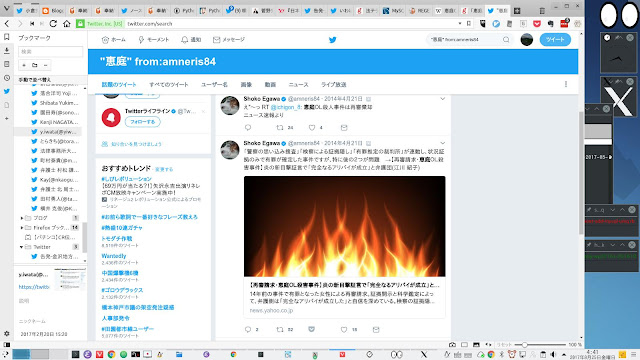Click the rewind history button
Image resolution: width=640 pixels, height=360 pixels.
point(32,24)
